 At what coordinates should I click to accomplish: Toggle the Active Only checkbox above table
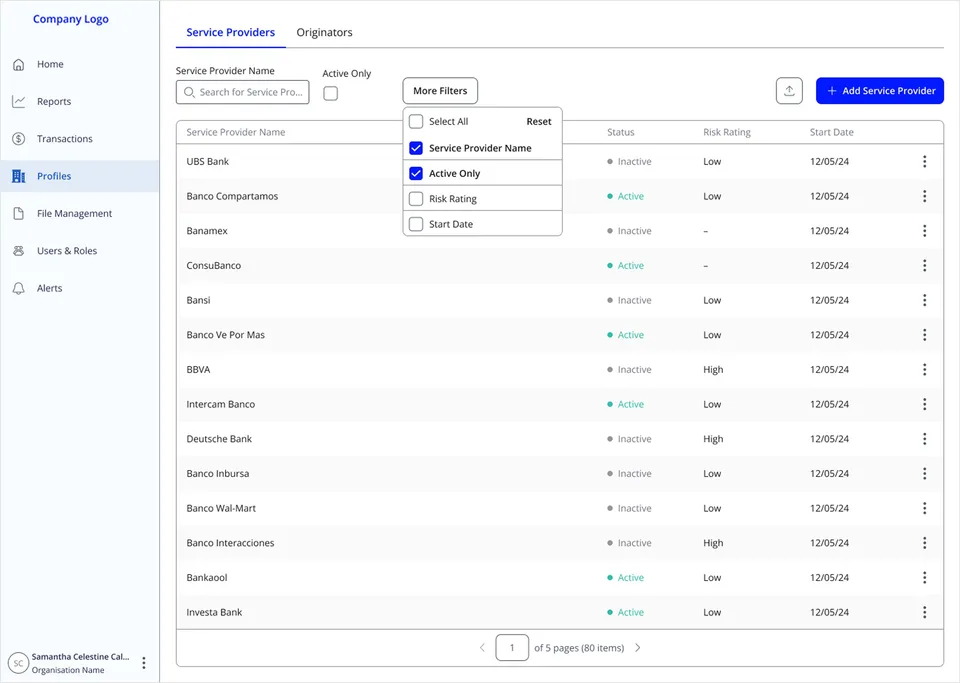point(331,94)
